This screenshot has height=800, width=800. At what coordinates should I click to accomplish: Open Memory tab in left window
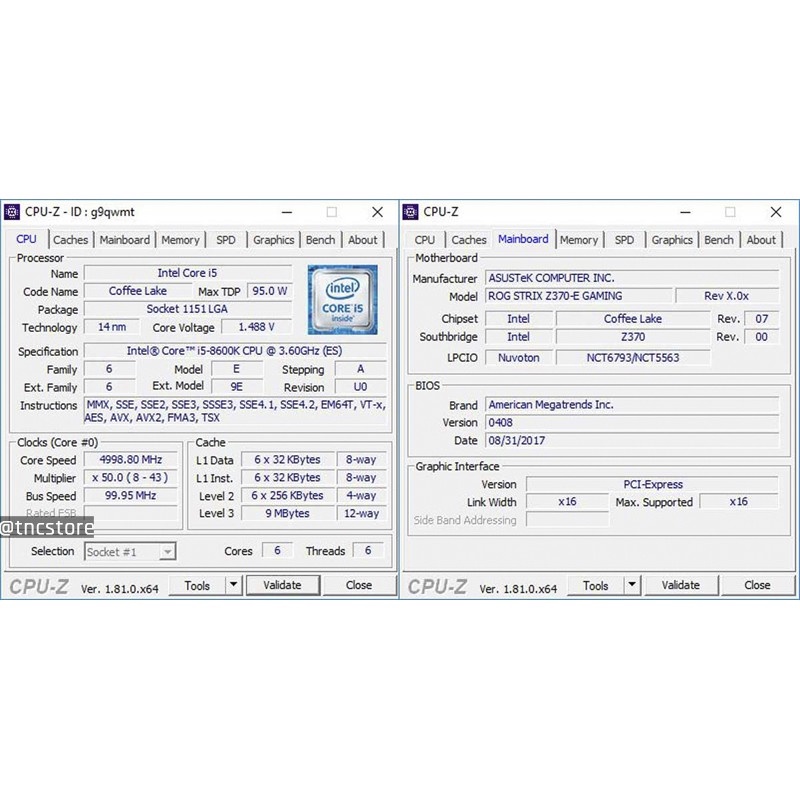(x=180, y=240)
